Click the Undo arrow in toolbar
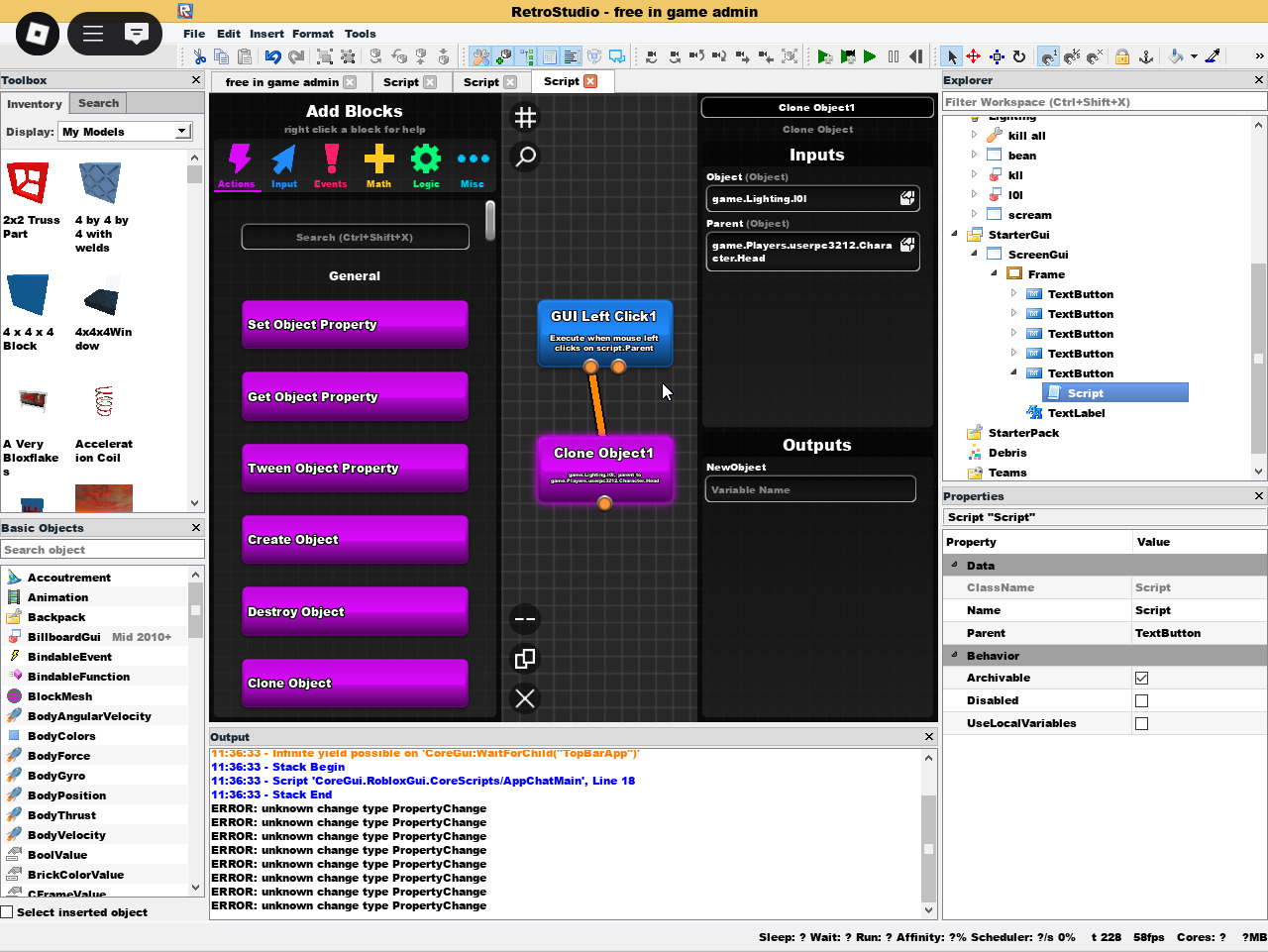This screenshot has width=1268, height=952. tap(272, 56)
